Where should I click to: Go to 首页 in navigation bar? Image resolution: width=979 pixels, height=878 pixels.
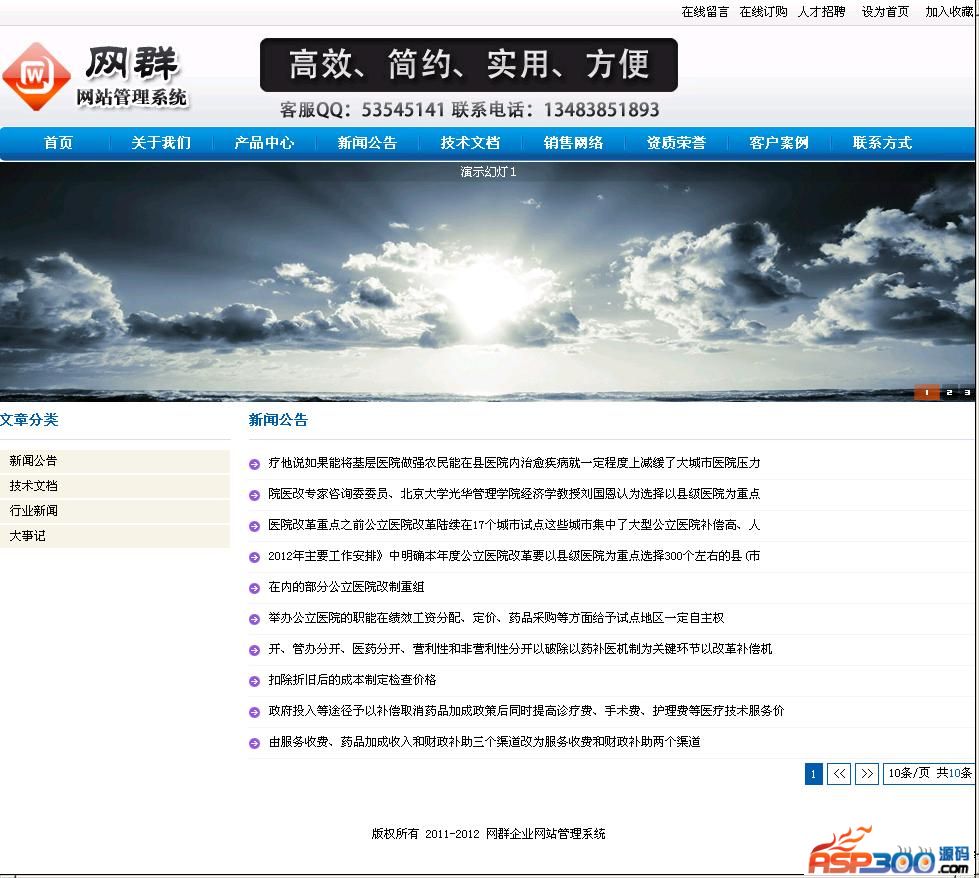pyautogui.click(x=58, y=142)
